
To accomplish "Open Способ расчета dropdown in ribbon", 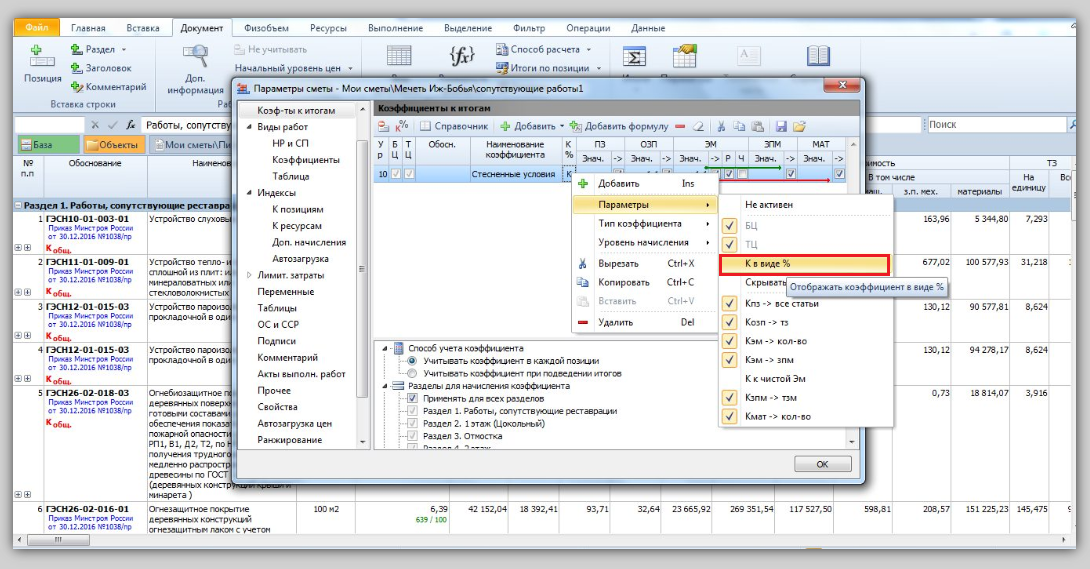I will [589, 49].
